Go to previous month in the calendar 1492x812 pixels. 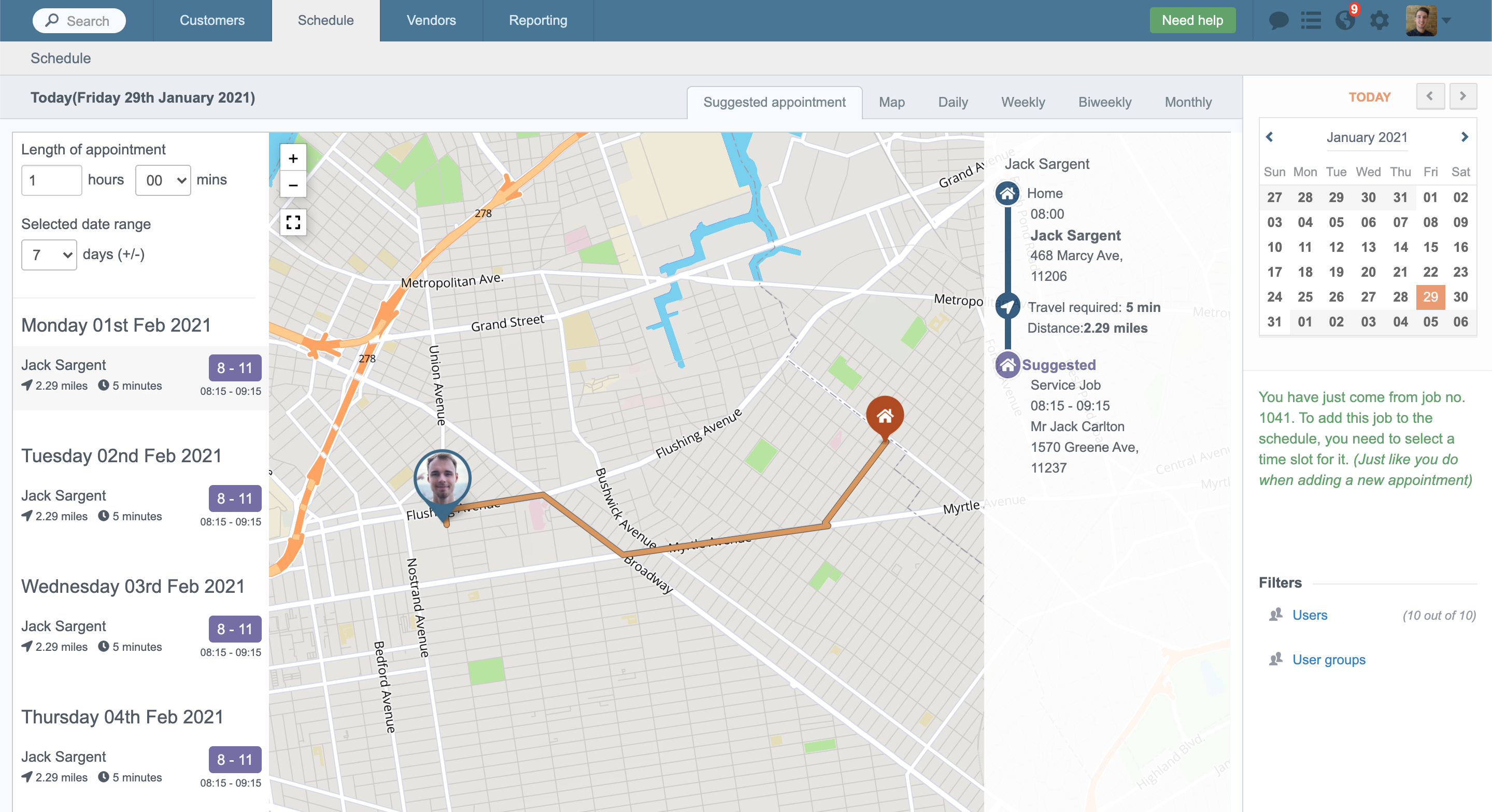1270,137
